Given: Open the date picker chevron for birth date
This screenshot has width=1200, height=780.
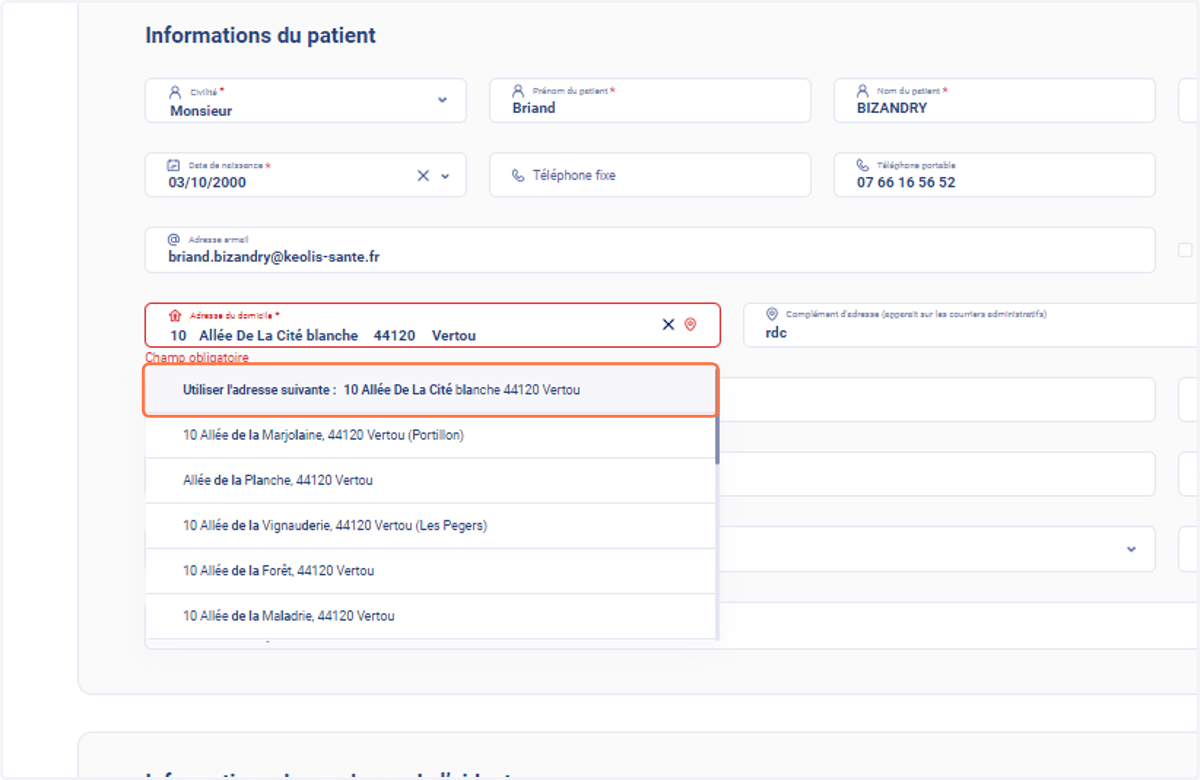Looking at the screenshot, I should 445,176.
